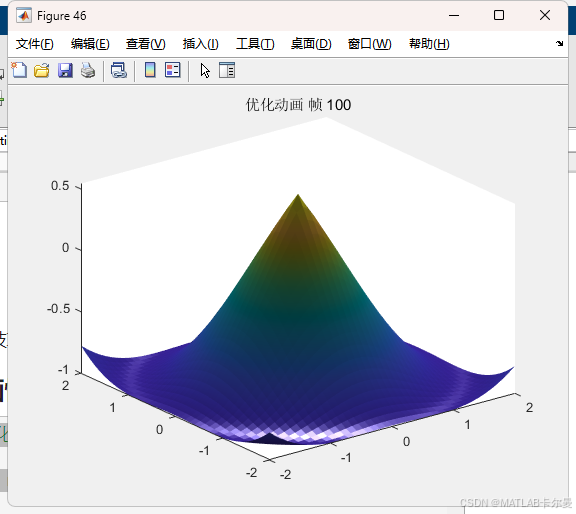Open the 帮助(H) menu
Viewport: 576px width, 514px height.
click(x=429, y=44)
